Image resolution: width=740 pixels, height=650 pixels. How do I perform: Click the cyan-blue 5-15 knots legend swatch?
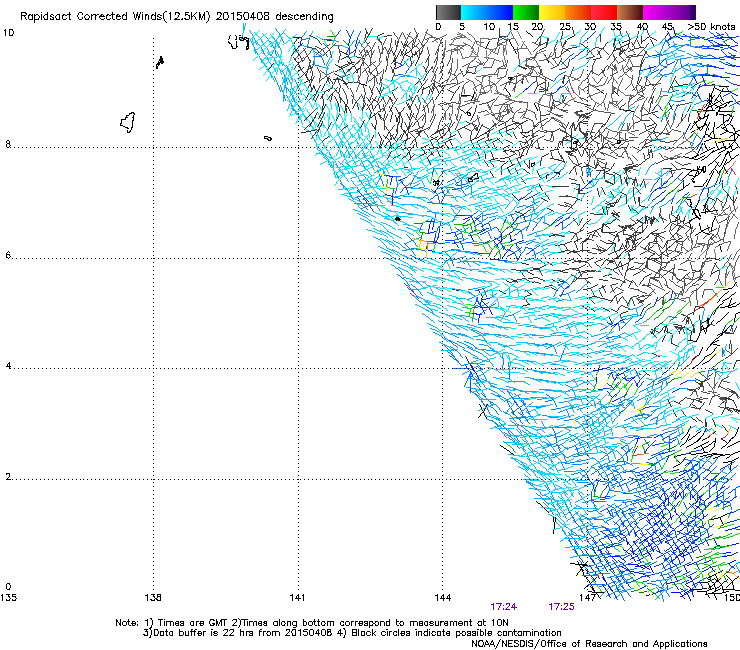click(x=487, y=12)
